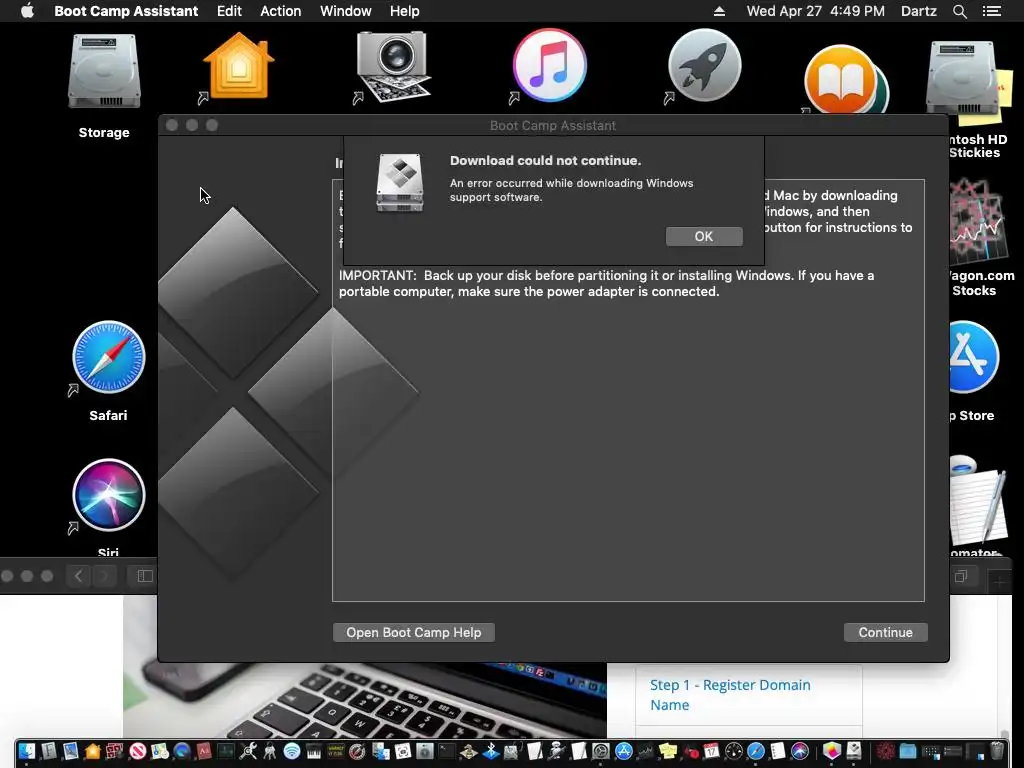Open Finder from the Dock

[x=27, y=751]
